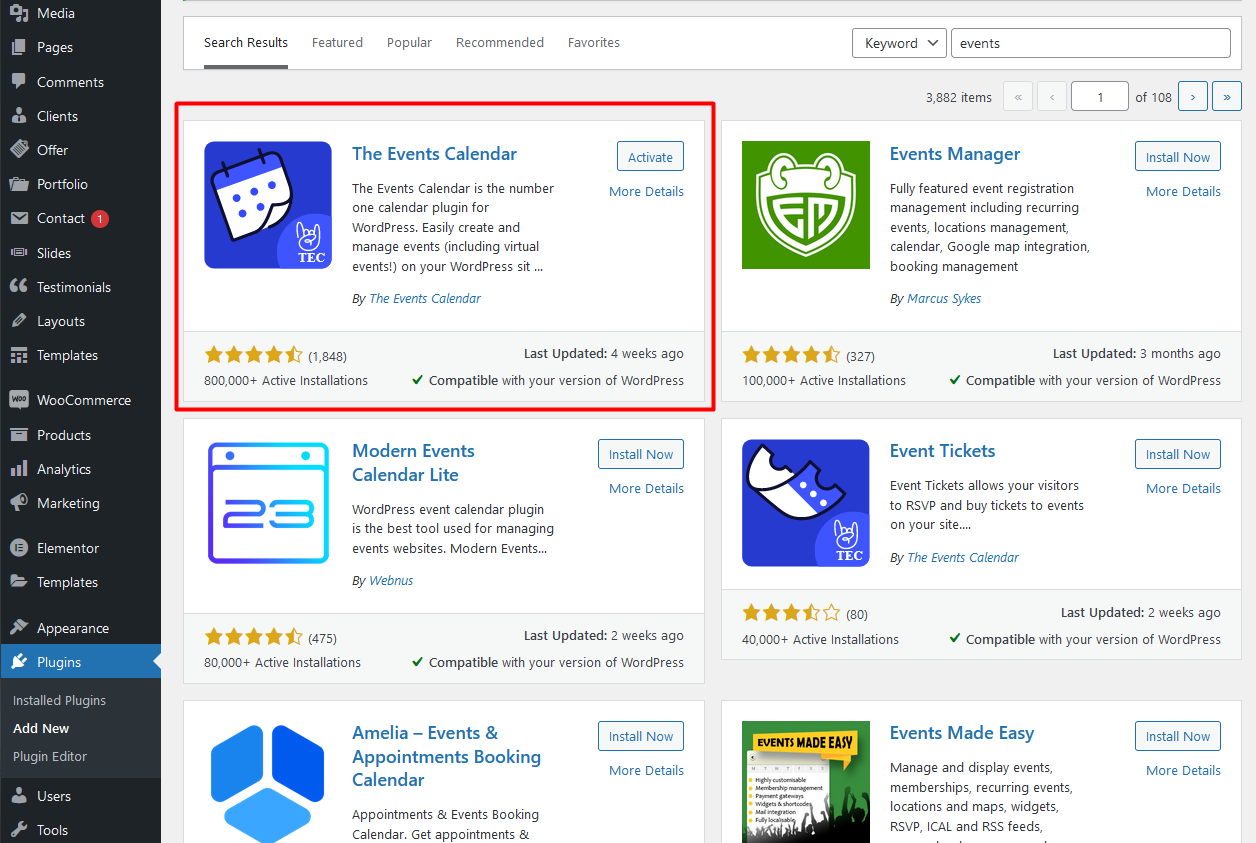
Task: Switch to the Favorites tab
Action: [x=594, y=43]
